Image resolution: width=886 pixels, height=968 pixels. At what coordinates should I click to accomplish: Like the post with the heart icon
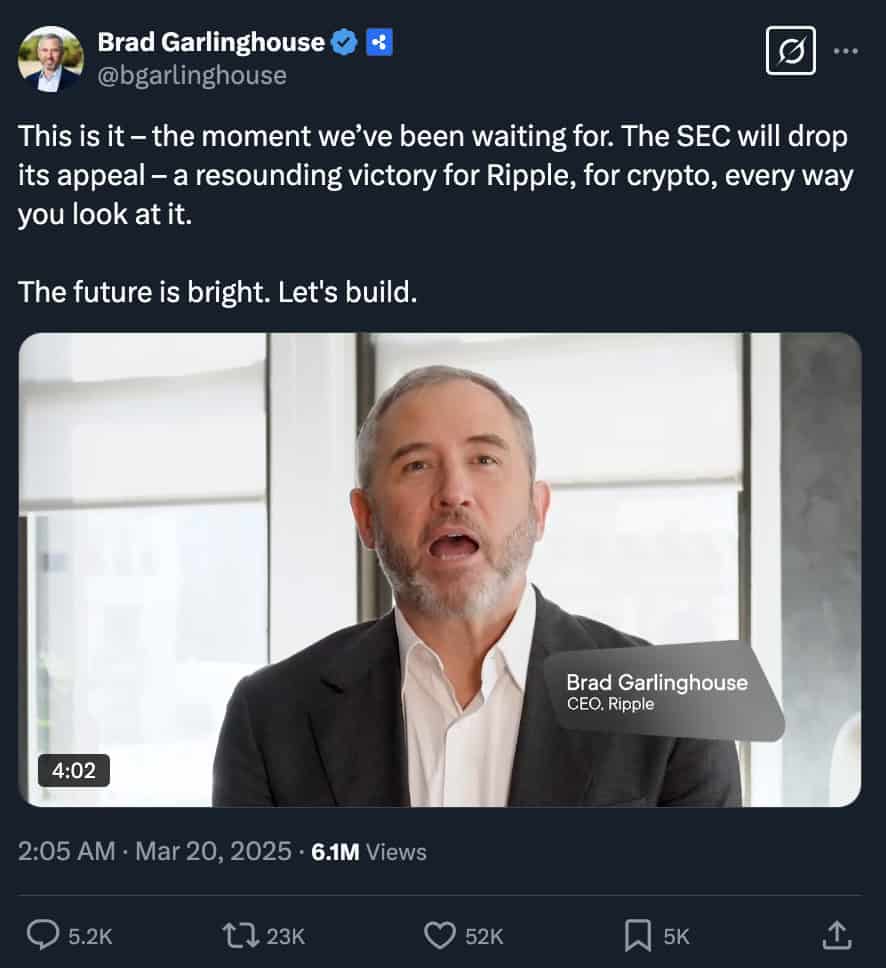pos(440,935)
